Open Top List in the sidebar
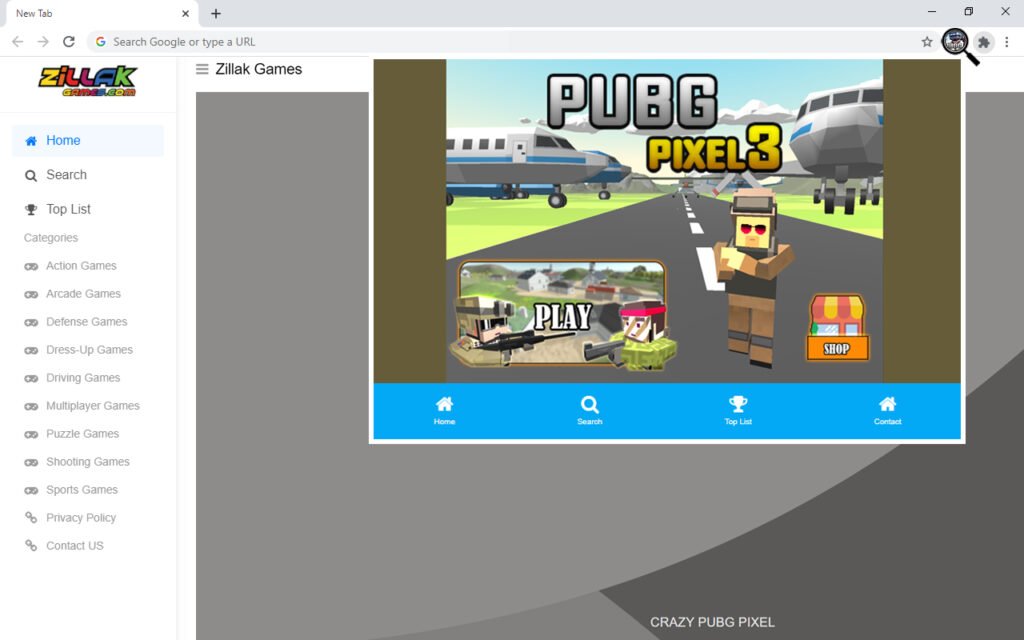The height and width of the screenshot is (640, 1024). click(x=88, y=210)
